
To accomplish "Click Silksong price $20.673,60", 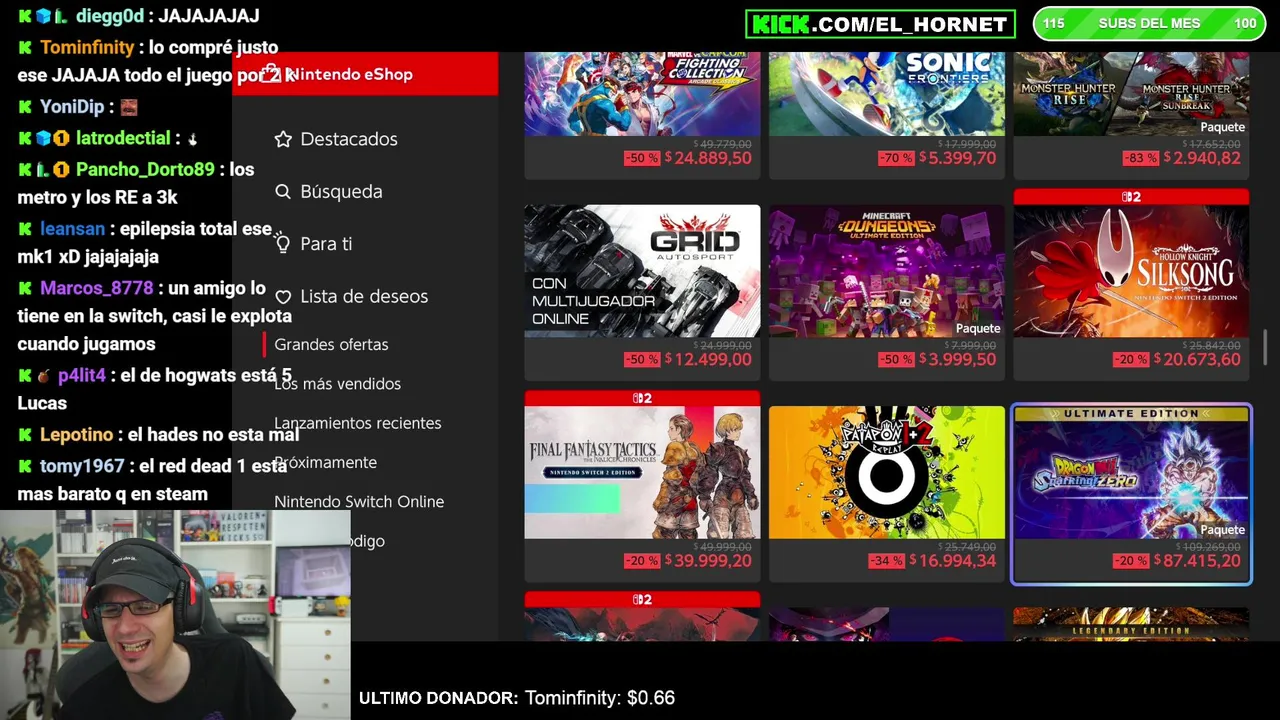I will pyautogui.click(x=1197, y=360).
